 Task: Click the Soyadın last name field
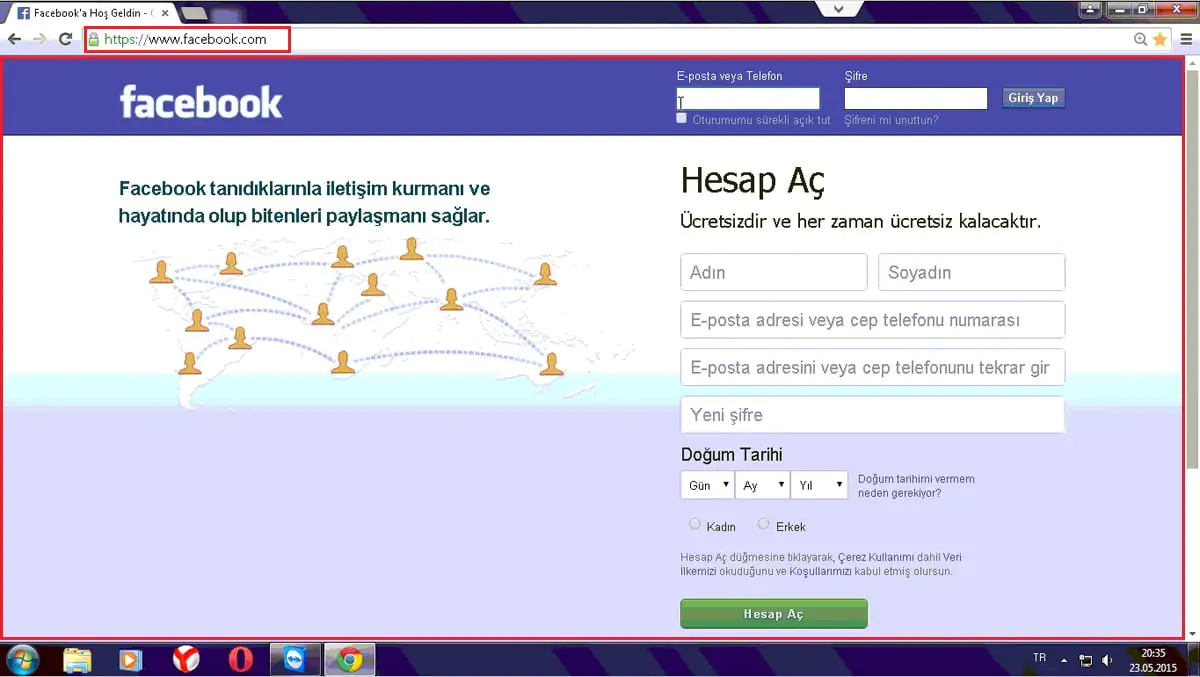point(972,272)
